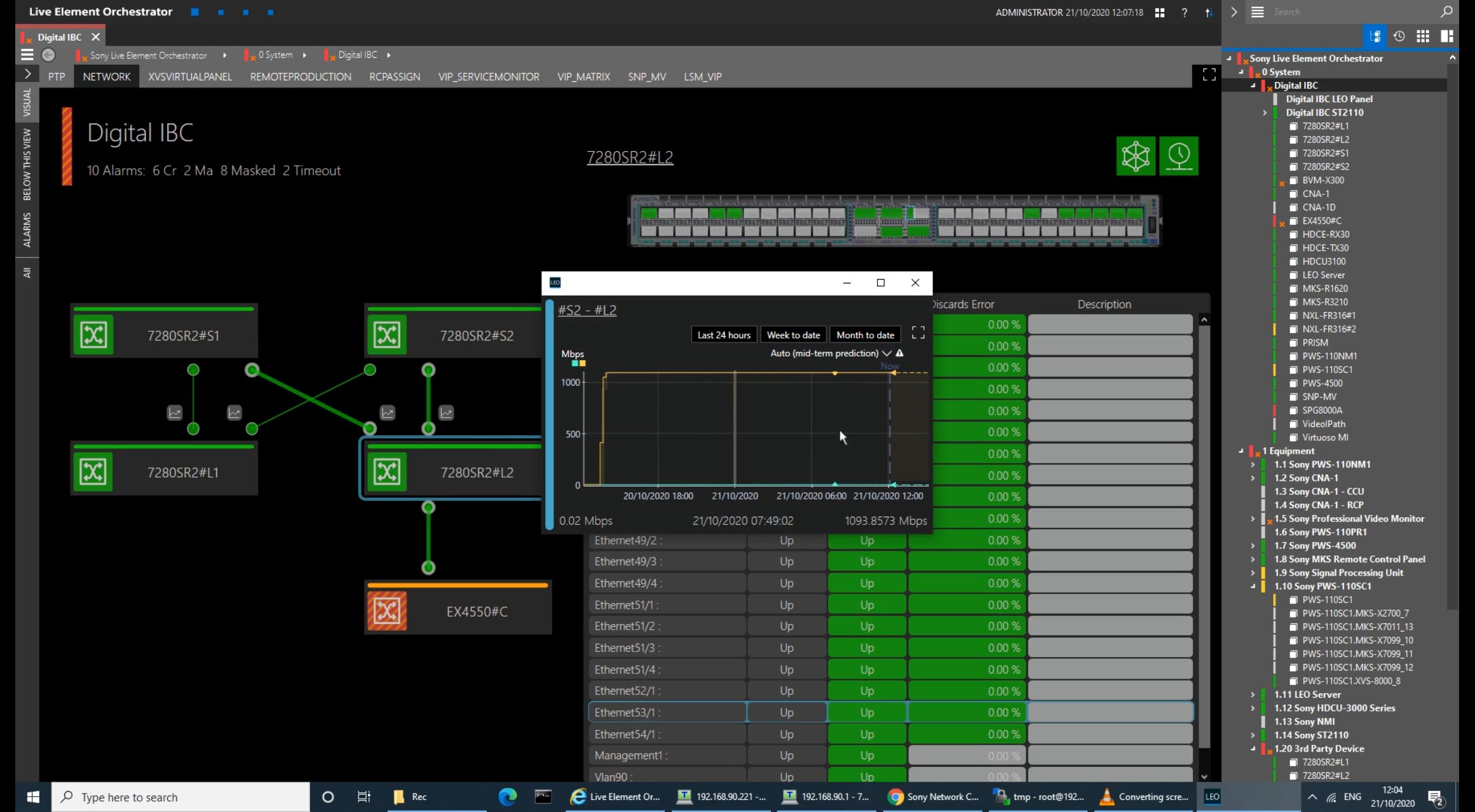Viewport: 1475px width, 812px height.
Task: Switch to the PTP tab
Action: 57,76
